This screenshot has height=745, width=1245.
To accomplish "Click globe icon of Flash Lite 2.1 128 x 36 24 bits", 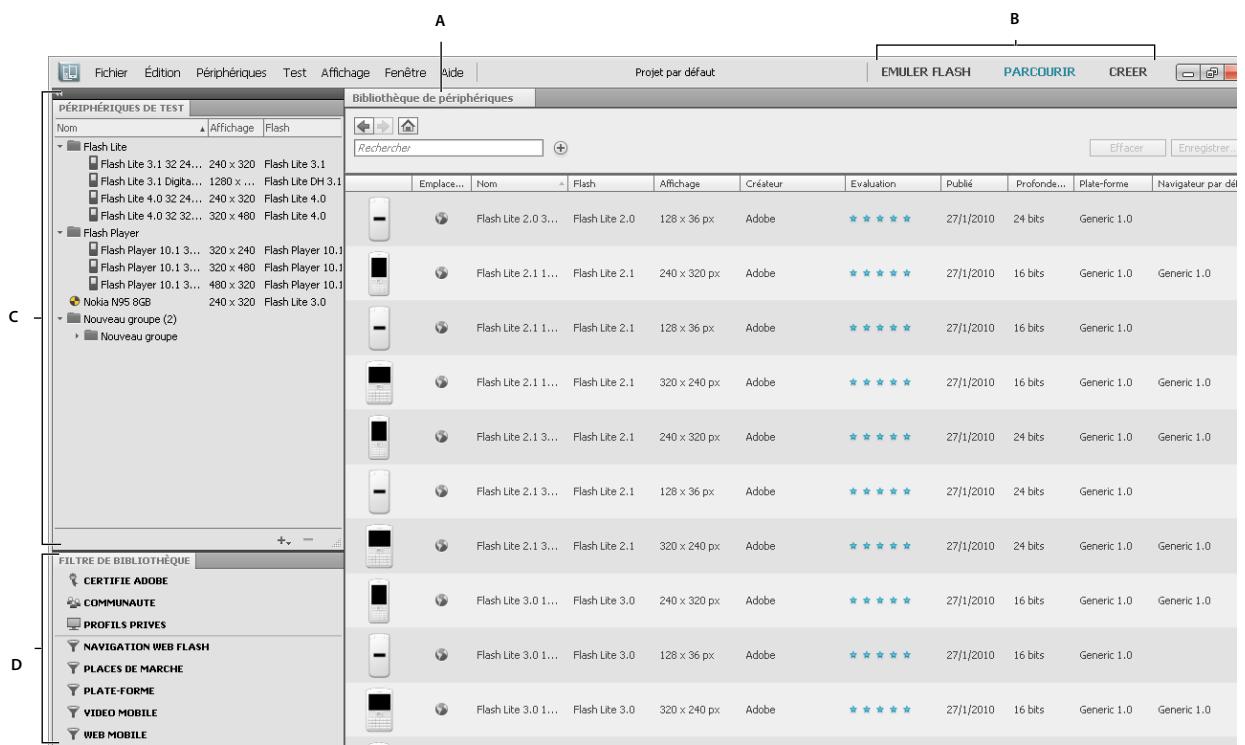I will [x=440, y=491].
